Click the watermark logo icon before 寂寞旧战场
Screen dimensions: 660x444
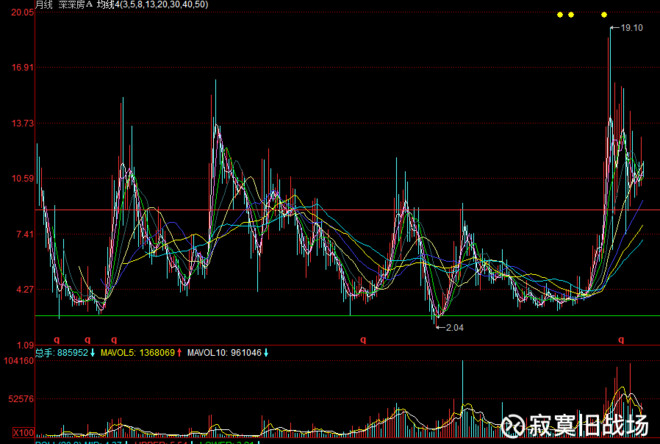(x=514, y=424)
